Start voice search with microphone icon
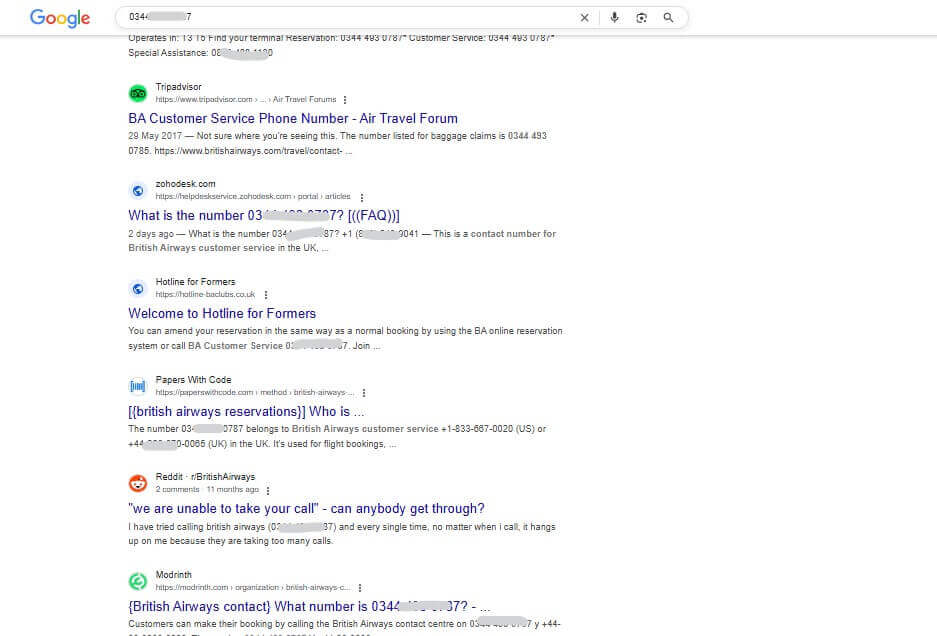 614,18
